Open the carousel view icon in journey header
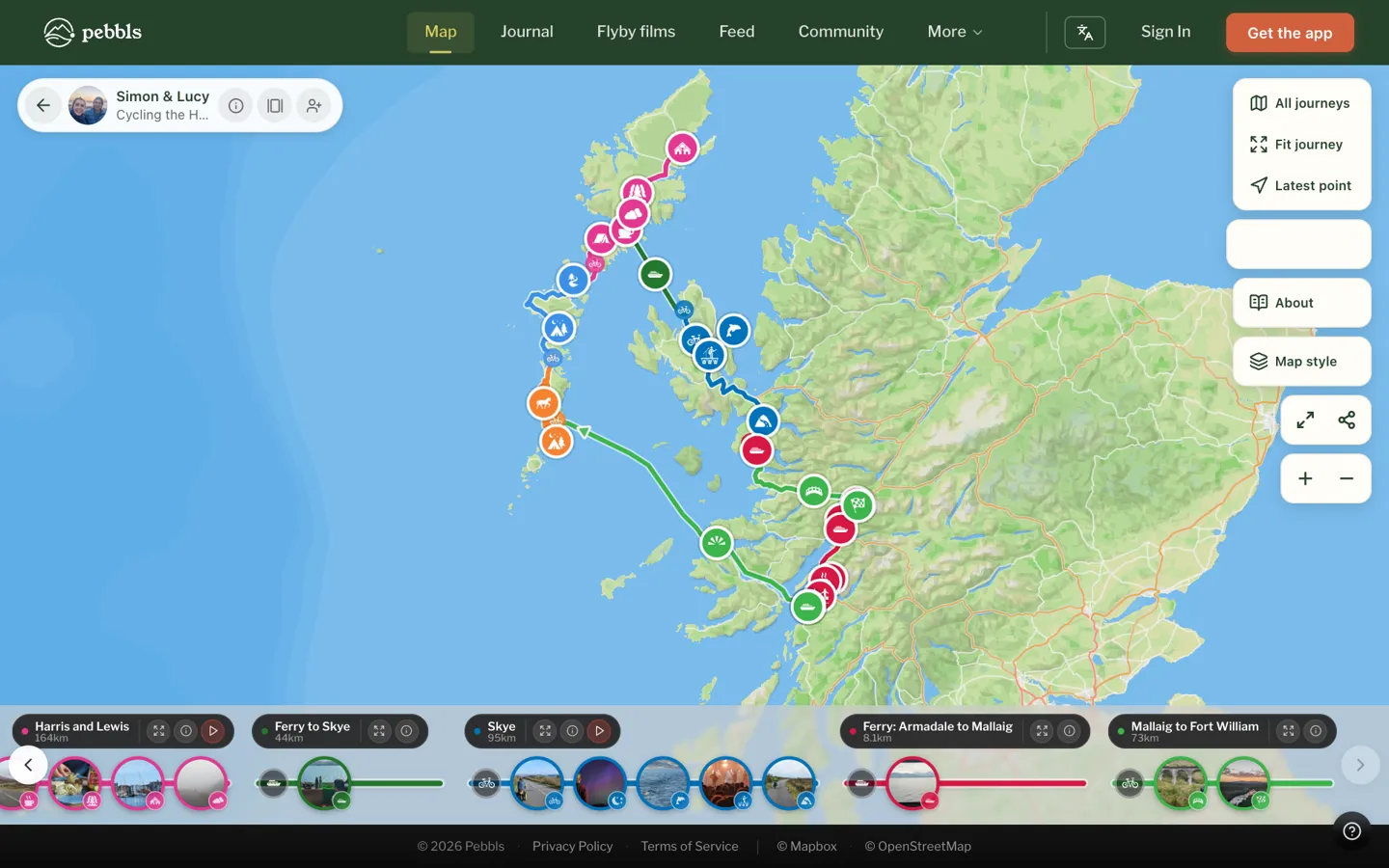This screenshot has height=868, width=1389. (275, 105)
